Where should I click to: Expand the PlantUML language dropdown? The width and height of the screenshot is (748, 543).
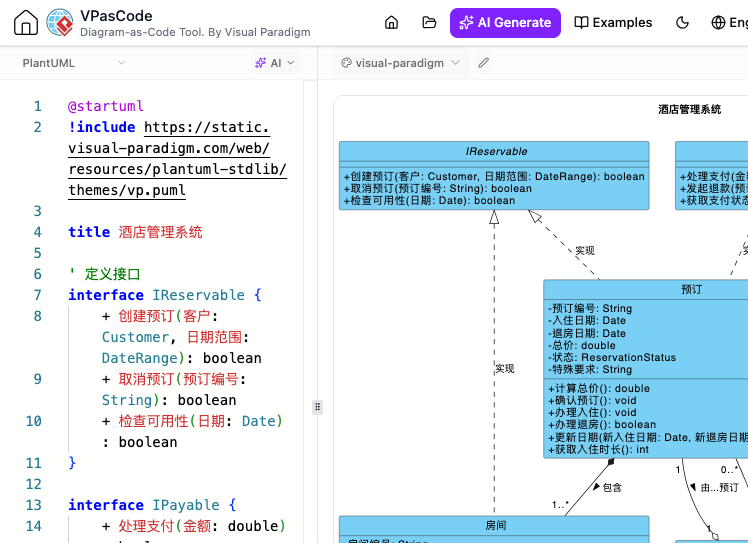click(x=73, y=63)
